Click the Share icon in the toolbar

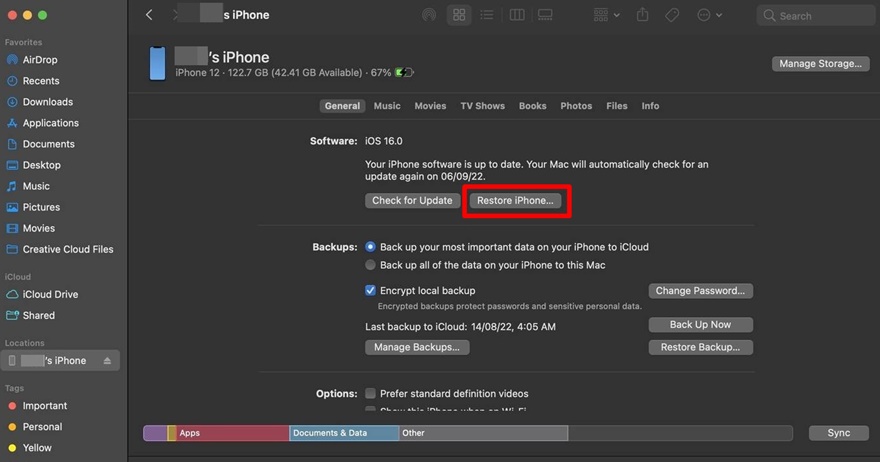641,16
